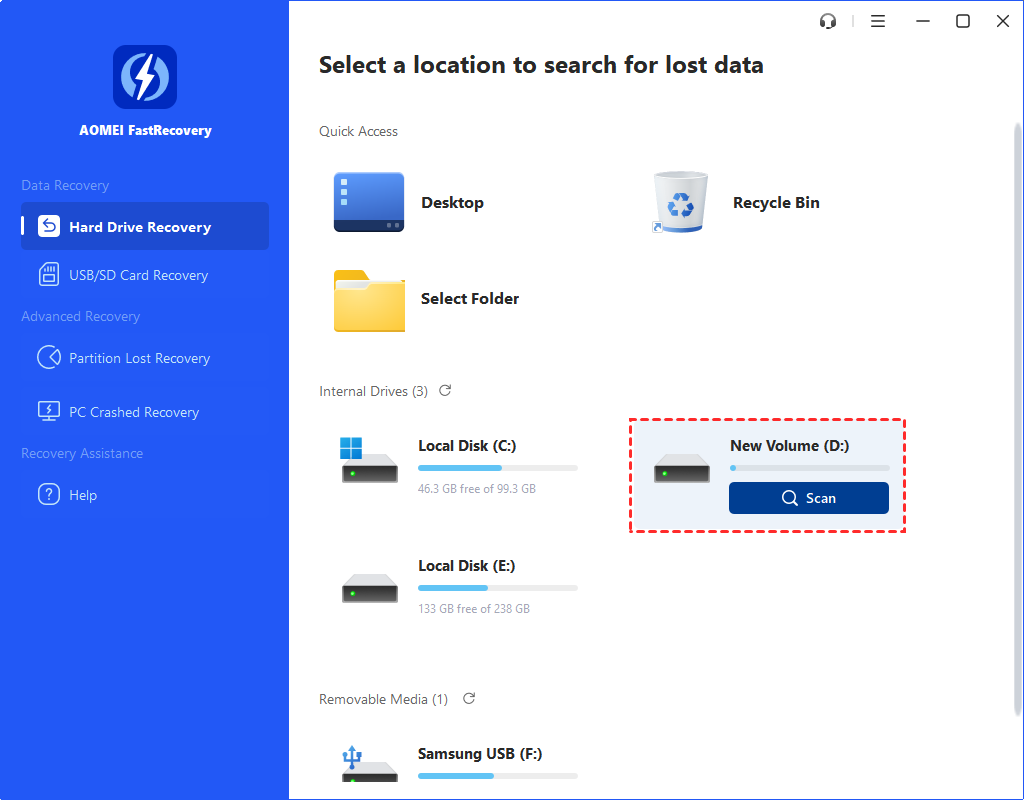Screen dimensions: 1024x800
Task: Click the New Volume (D:) name
Action: click(x=790, y=445)
